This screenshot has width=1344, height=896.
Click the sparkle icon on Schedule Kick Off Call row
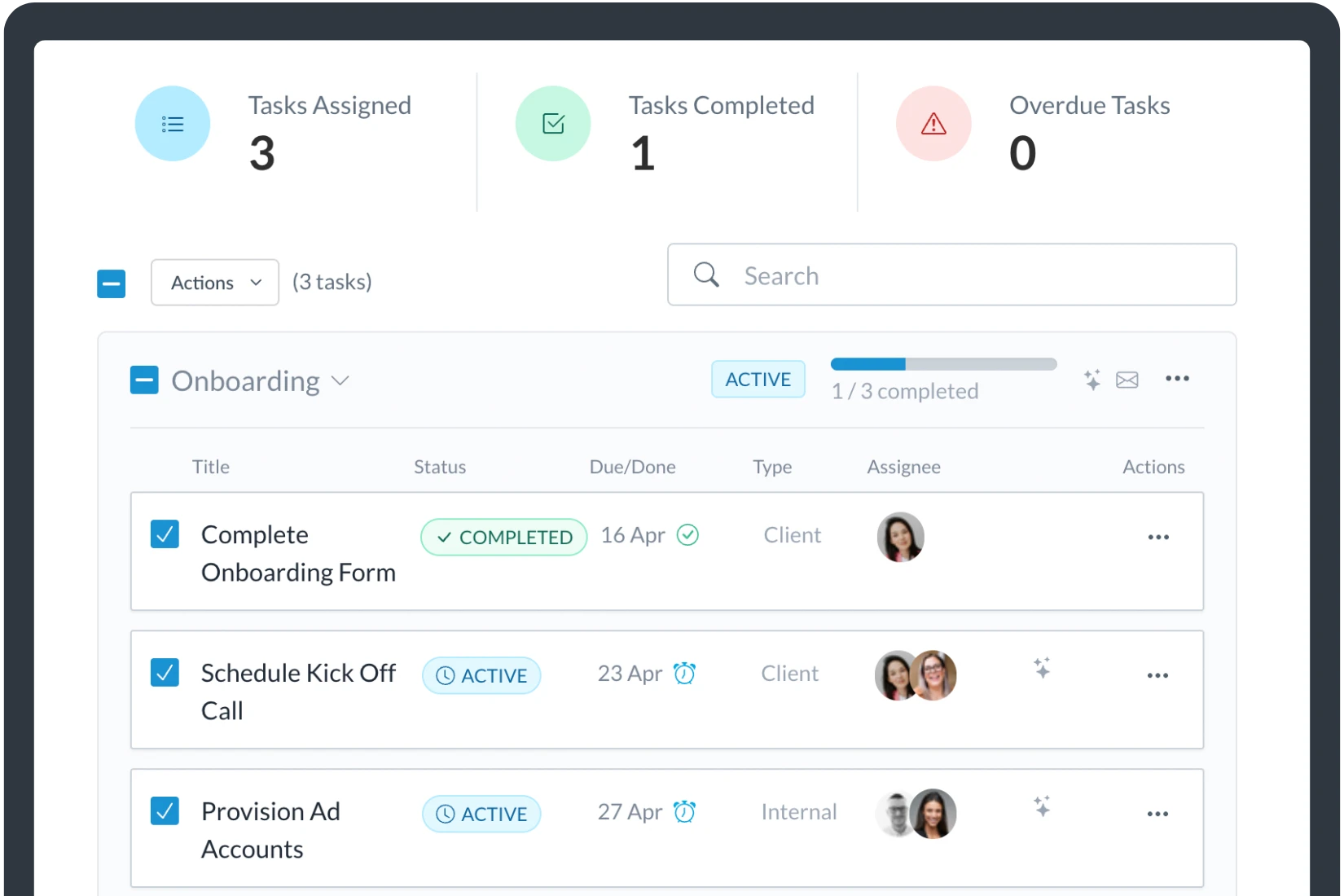click(x=1043, y=668)
